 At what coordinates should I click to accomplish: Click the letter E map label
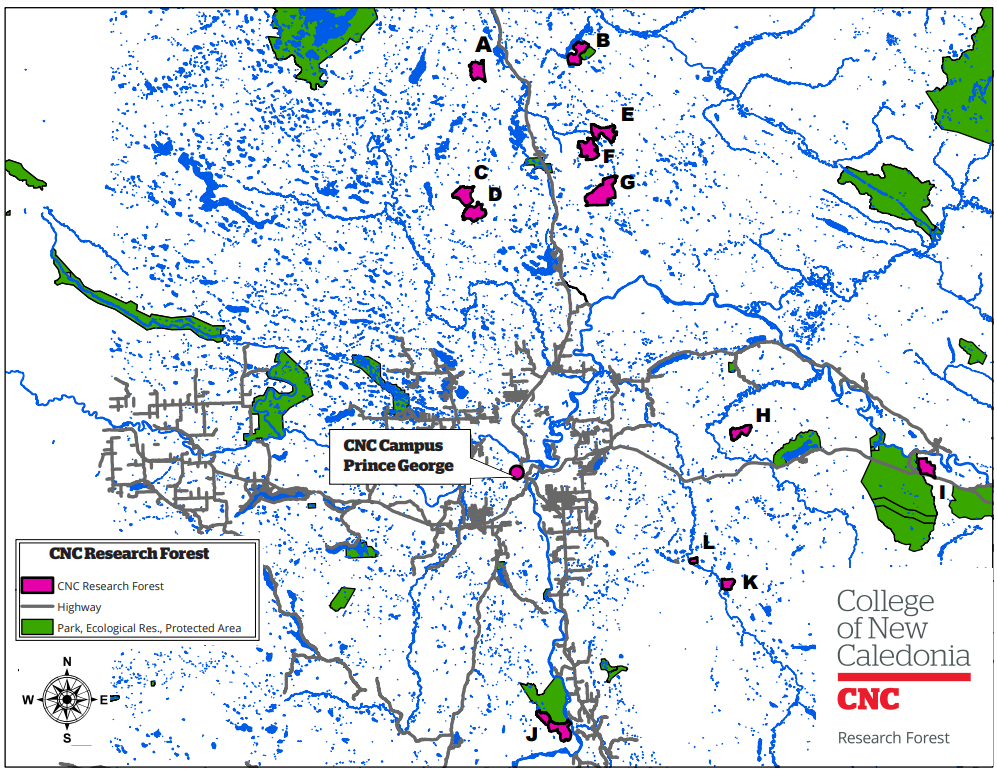coord(627,114)
